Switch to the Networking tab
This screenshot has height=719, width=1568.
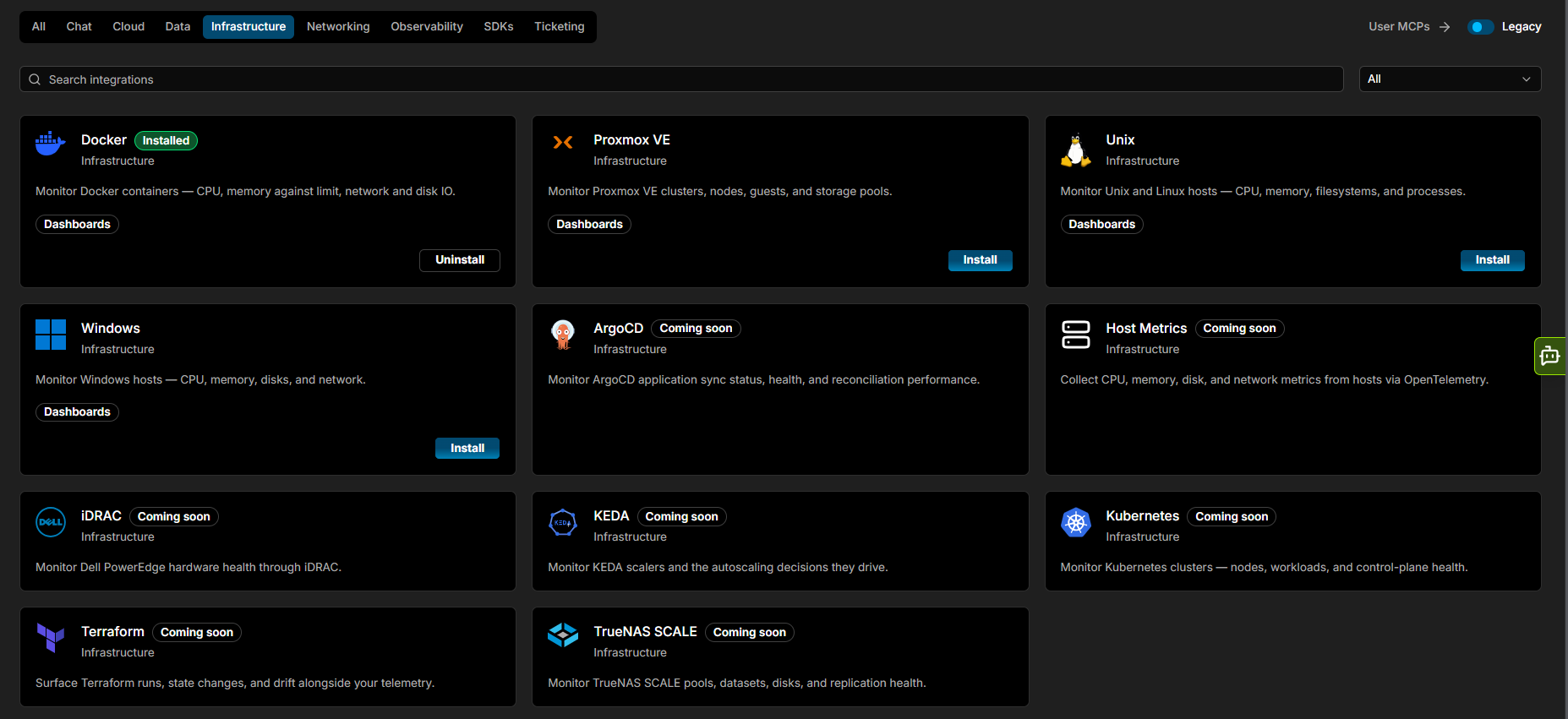(x=338, y=27)
